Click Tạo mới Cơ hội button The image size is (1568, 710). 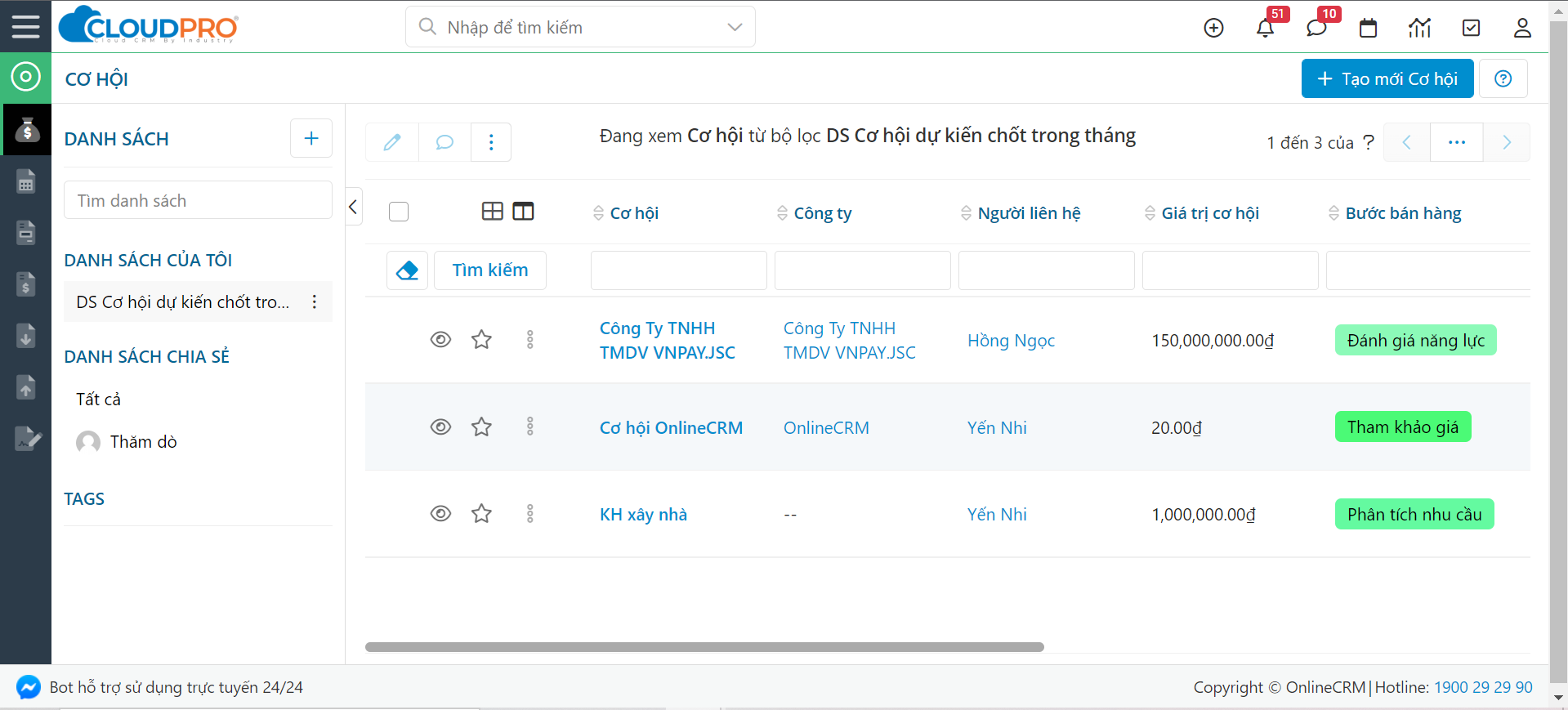[1387, 78]
